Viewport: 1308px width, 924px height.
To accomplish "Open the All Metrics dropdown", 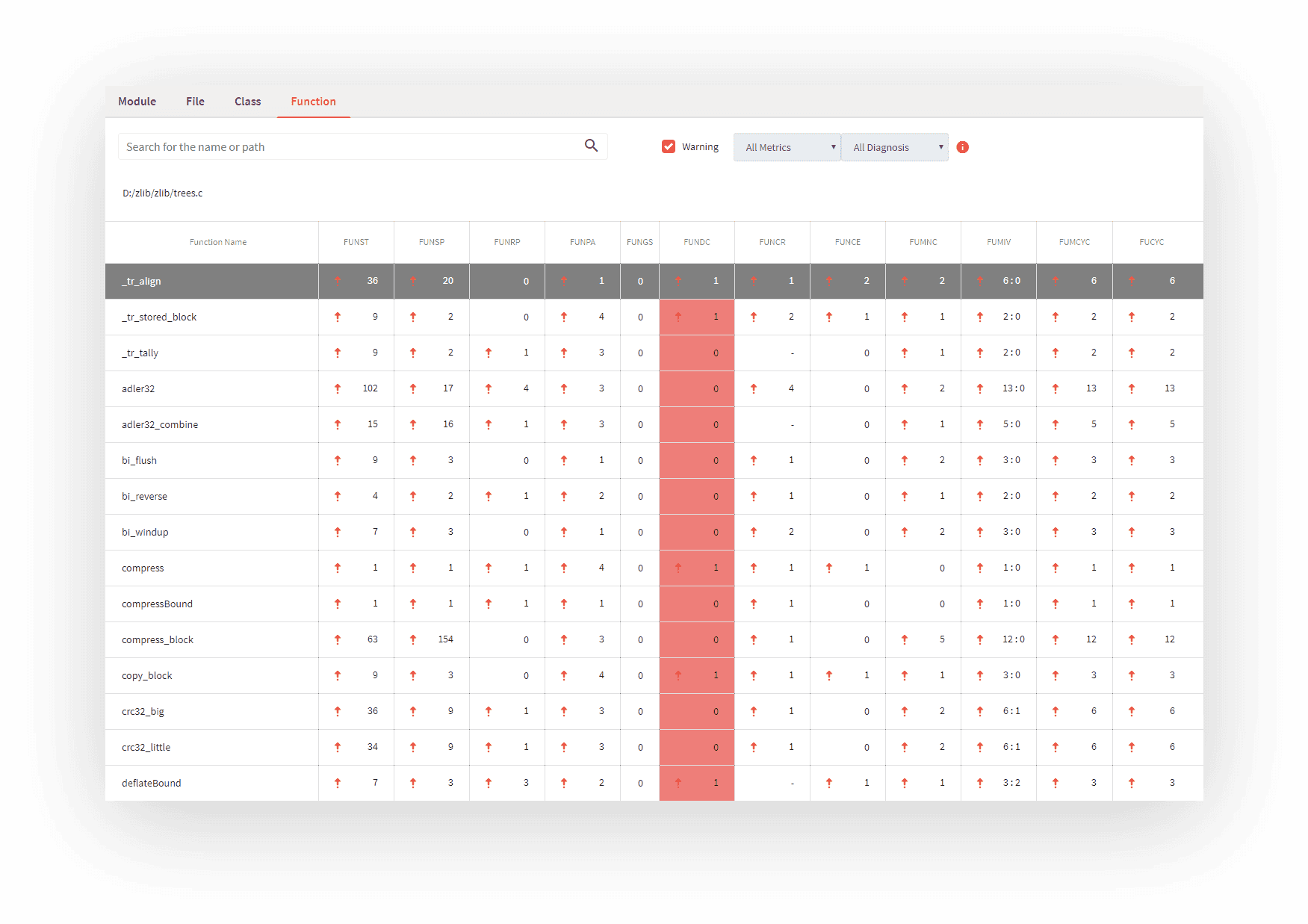I will pyautogui.click(x=787, y=147).
